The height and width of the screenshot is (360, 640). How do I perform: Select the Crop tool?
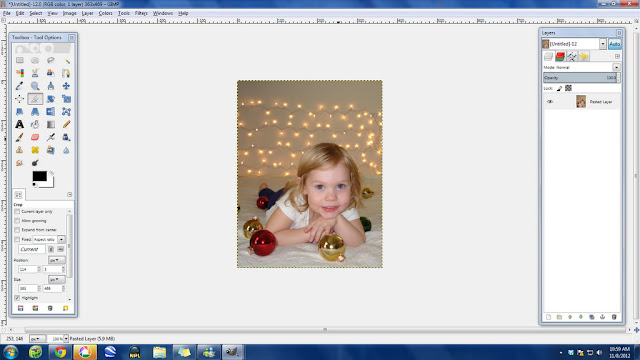[35, 99]
